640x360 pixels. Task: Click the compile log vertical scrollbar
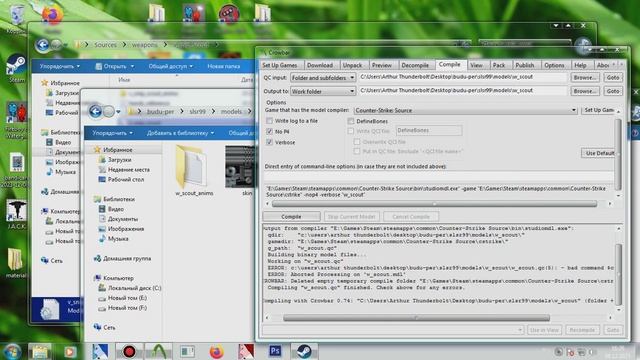618,274
